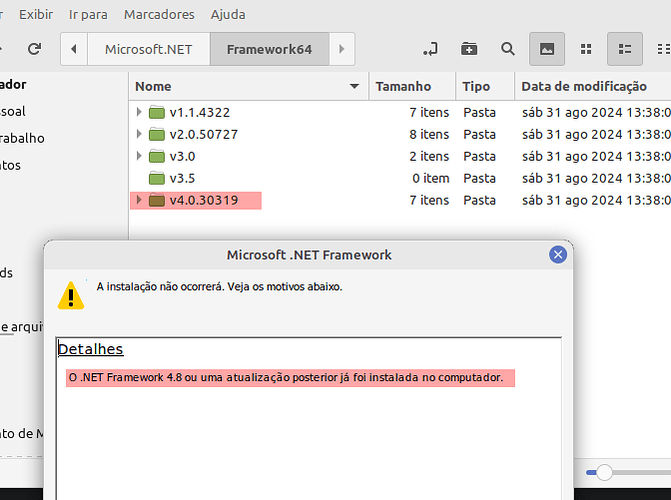Go to the Microsoft.NET path segment
The width and height of the screenshot is (671, 500).
click(148, 49)
